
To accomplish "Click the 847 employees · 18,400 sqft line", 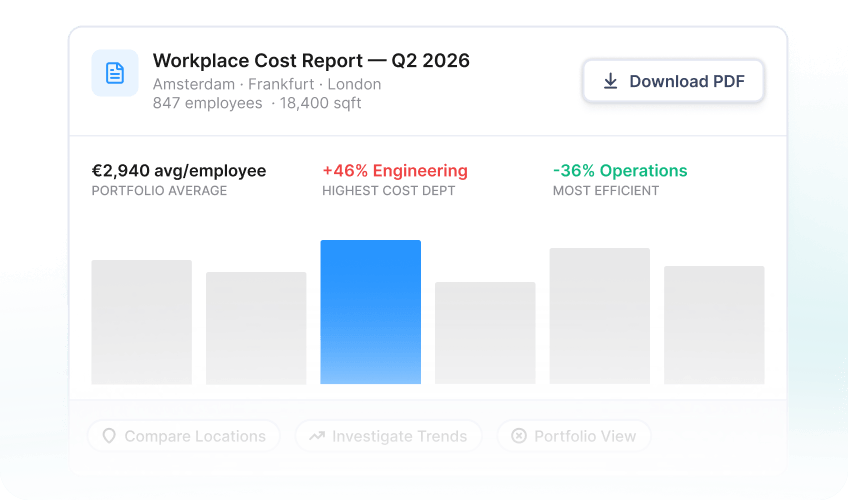I will [x=257, y=103].
